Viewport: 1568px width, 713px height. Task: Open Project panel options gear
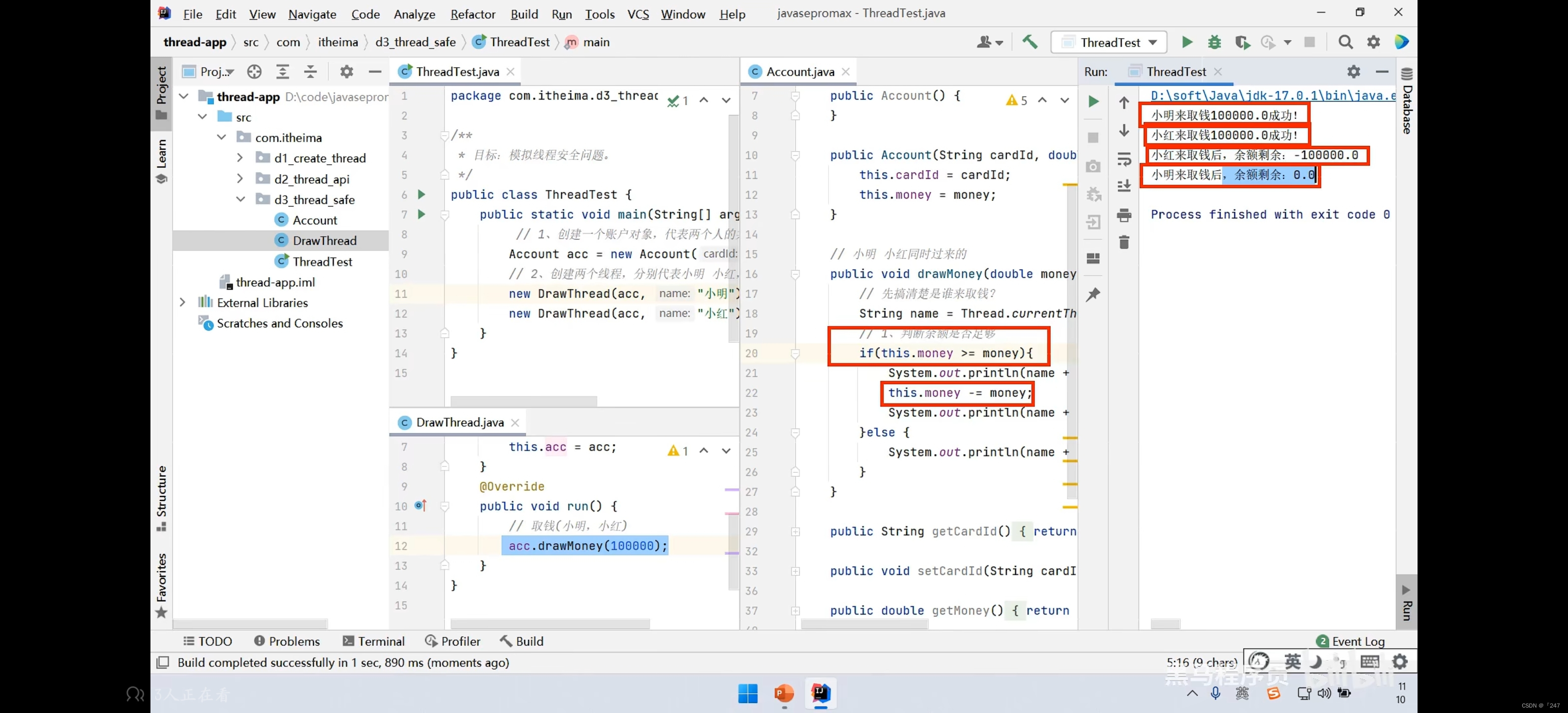[x=346, y=72]
